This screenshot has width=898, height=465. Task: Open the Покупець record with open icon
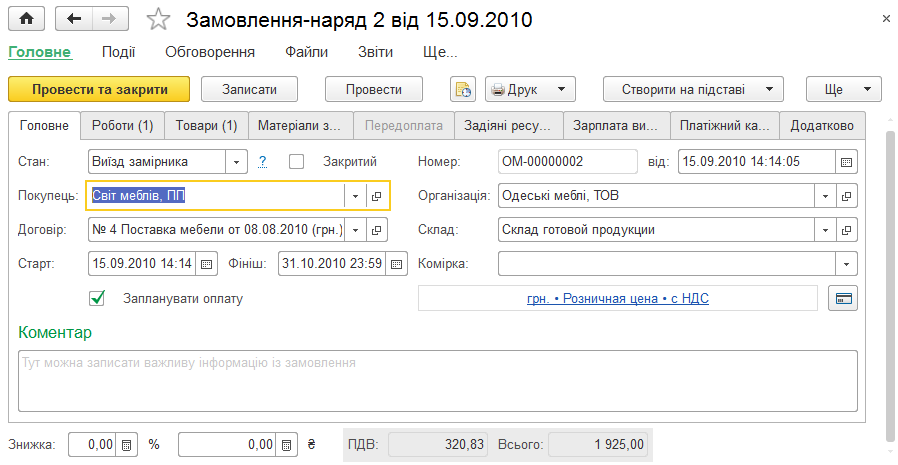[377, 196]
